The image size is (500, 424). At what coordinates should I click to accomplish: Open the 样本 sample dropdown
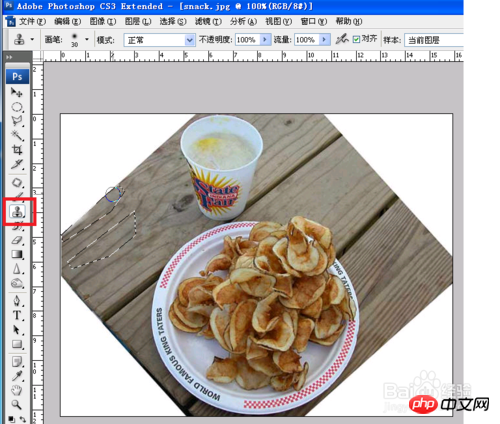click(434, 40)
